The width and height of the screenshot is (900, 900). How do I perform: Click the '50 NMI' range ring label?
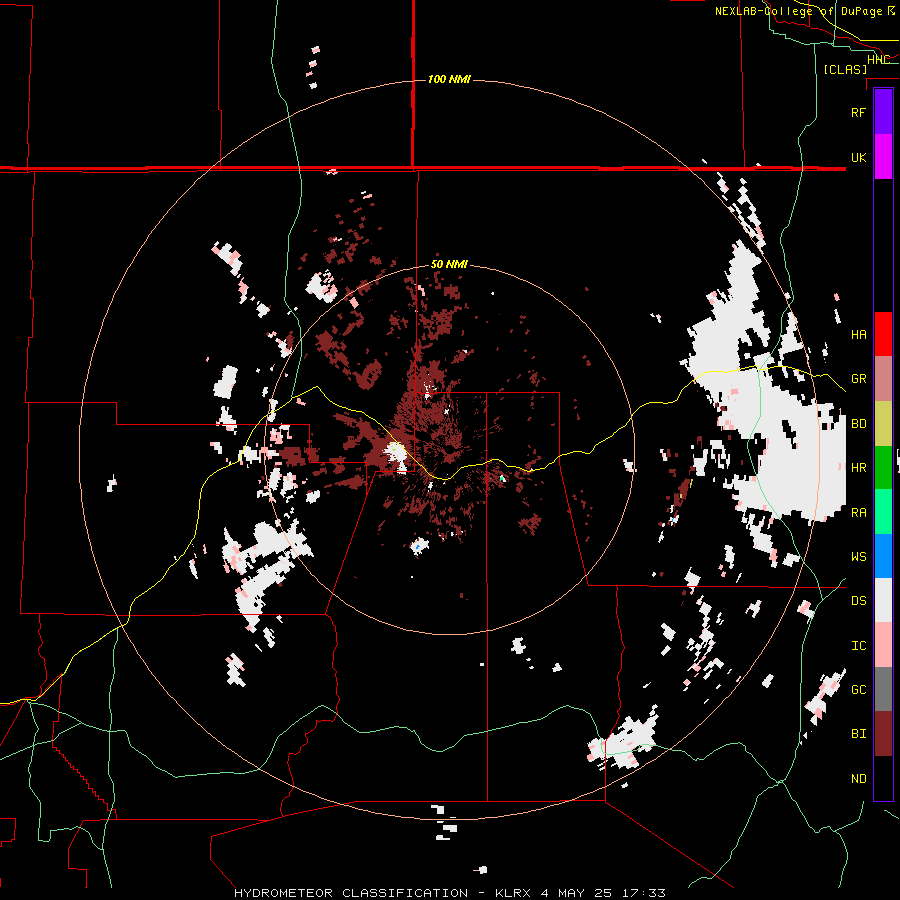(x=449, y=265)
